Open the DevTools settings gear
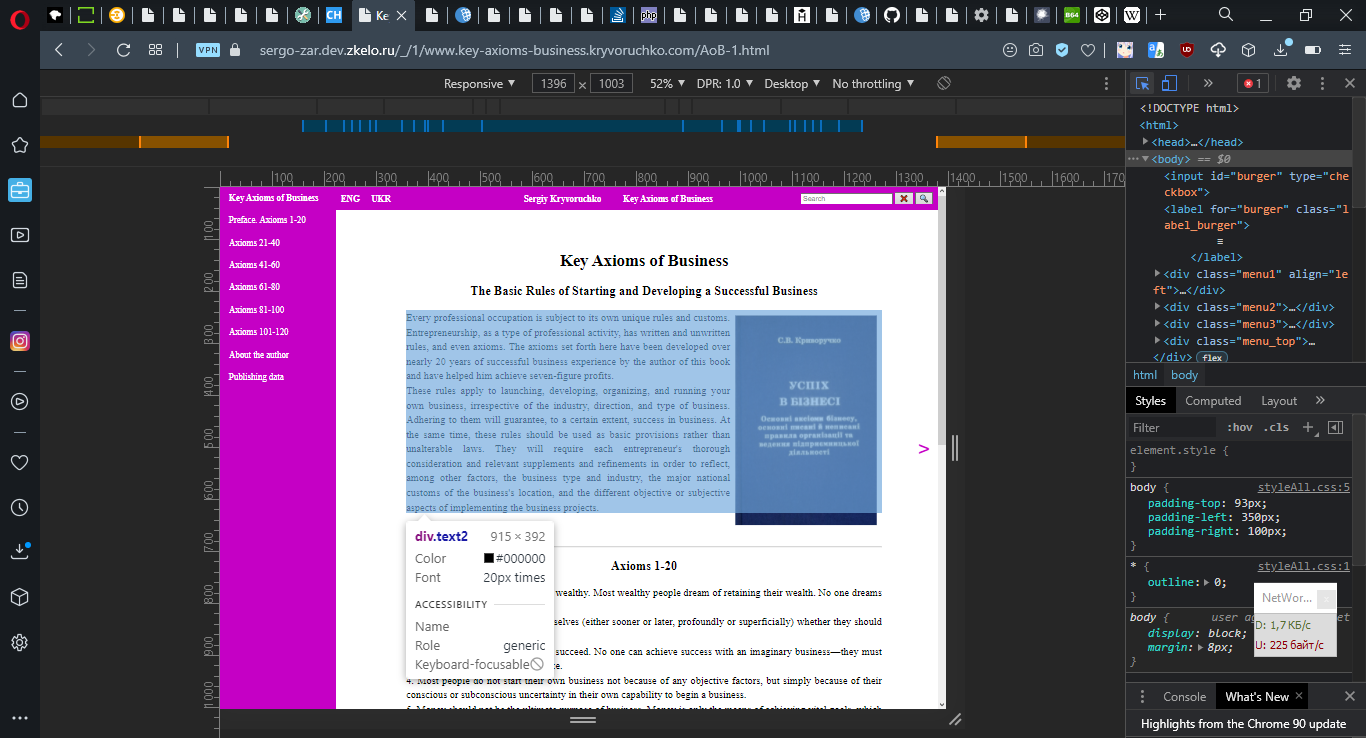 tap(1294, 84)
